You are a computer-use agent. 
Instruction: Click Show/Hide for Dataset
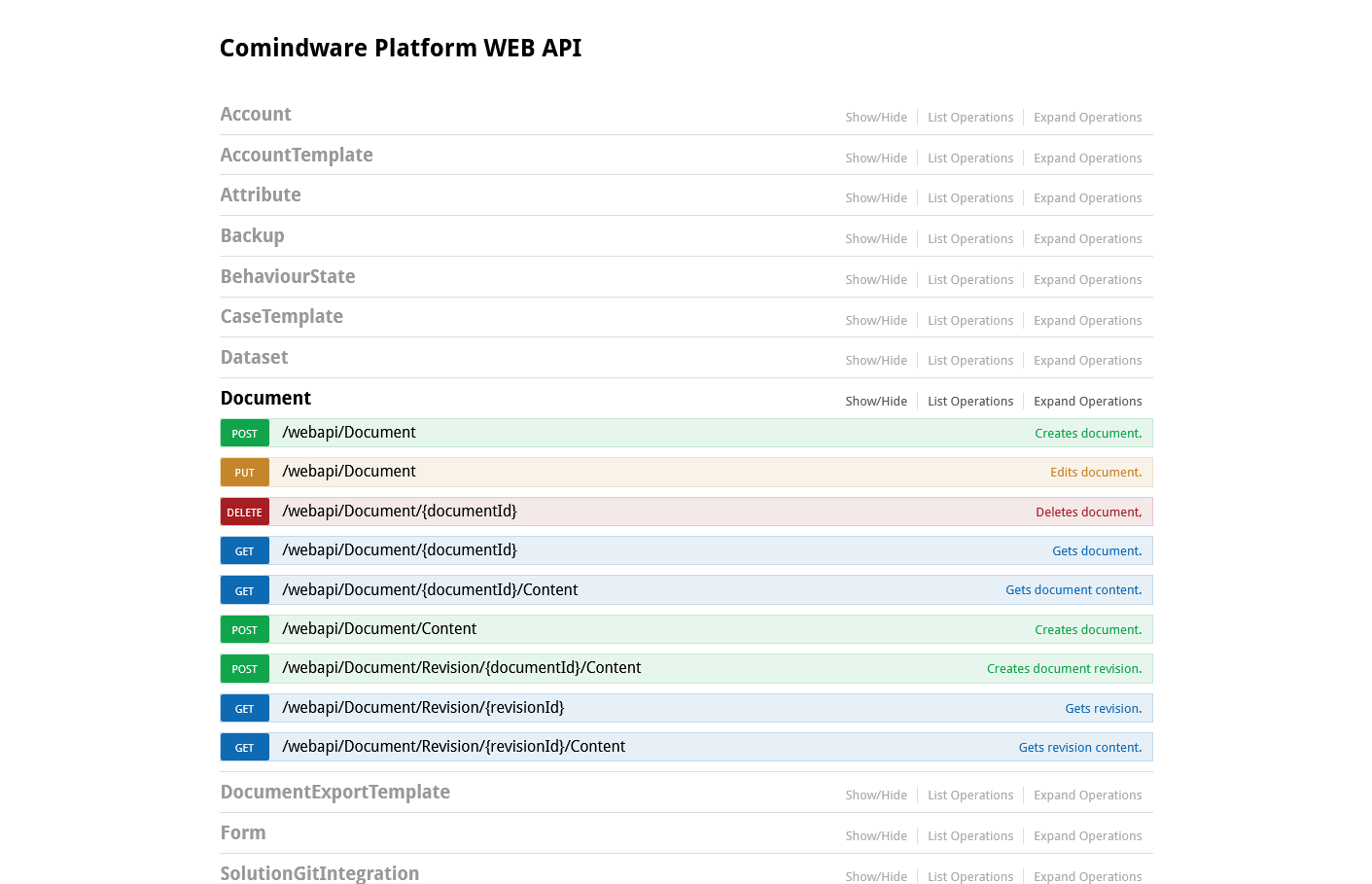(x=876, y=361)
